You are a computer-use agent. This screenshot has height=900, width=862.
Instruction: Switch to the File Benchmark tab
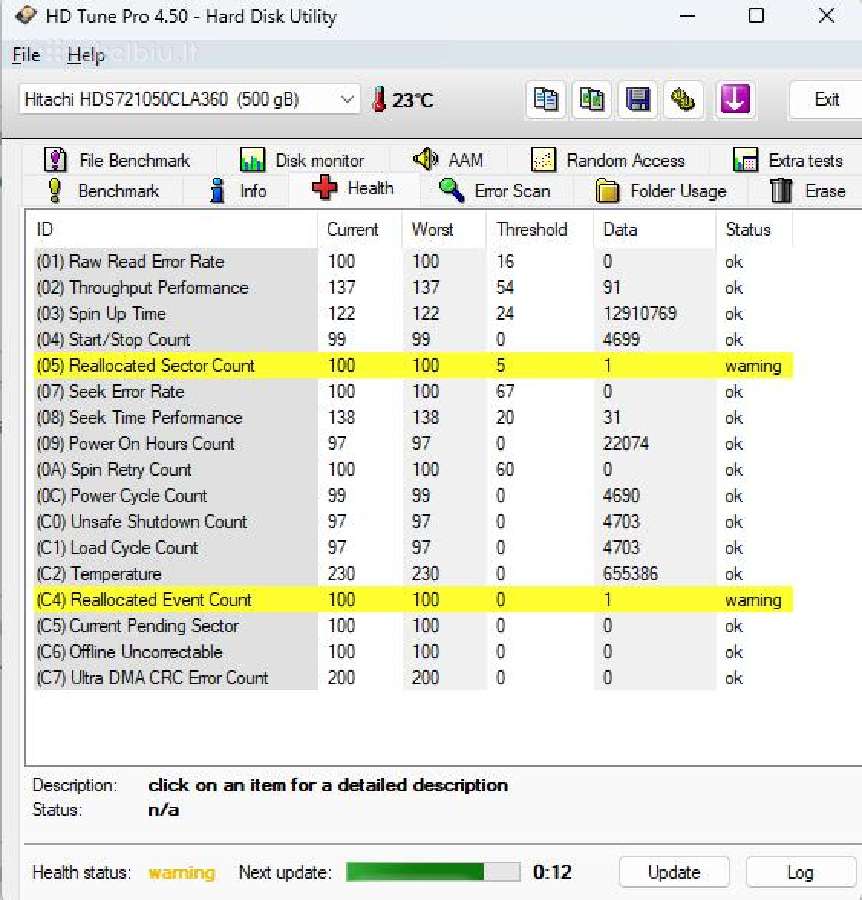pos(117,160)
